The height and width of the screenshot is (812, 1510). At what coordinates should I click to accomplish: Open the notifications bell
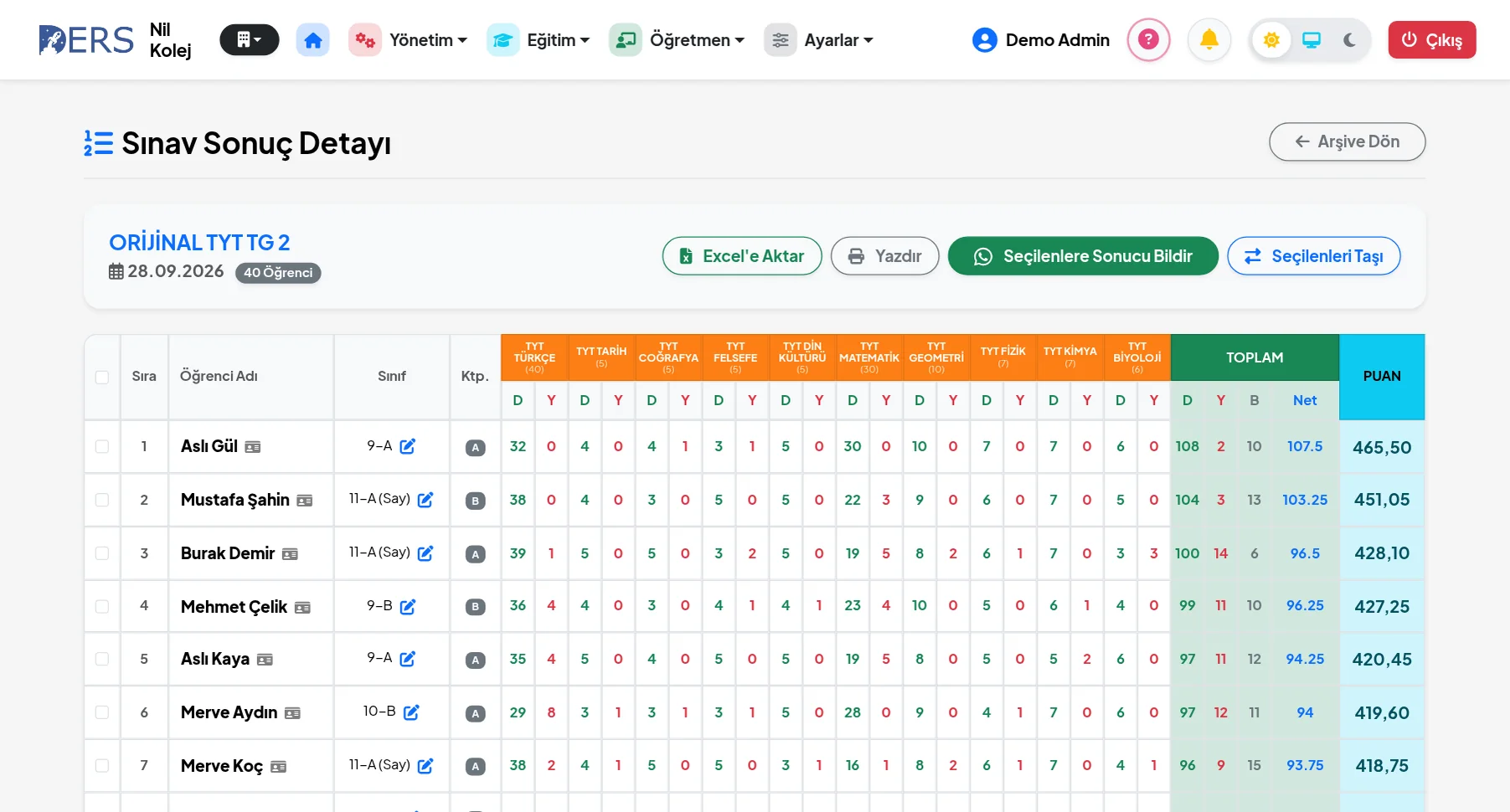[1209, 39]
